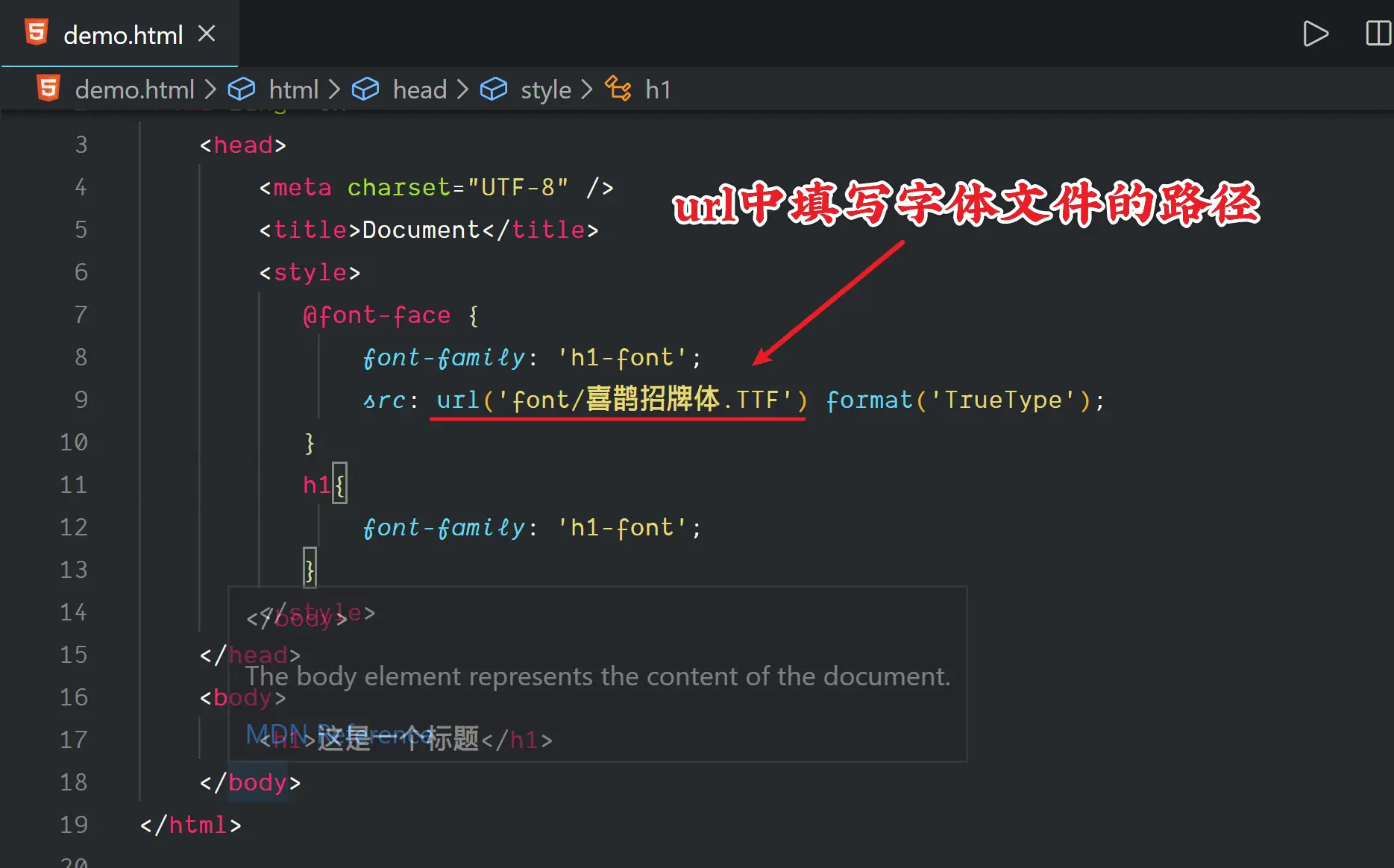Click the Split Editor icon
The width and height of the screenshot is (1394, 868).
pyautogui.click(x=1379, y=34)
